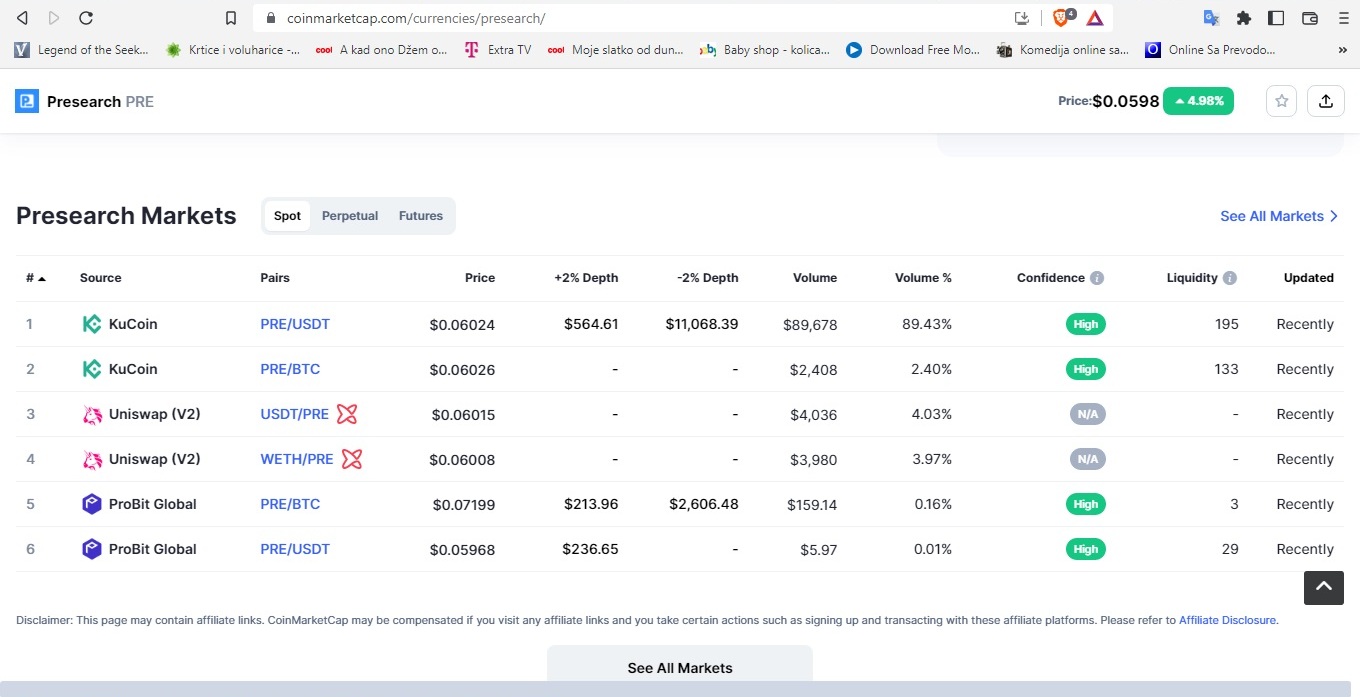The image size is (1360, 697).
Task: Open the USDT/PRE pair link
Action: (x=294, y=414)
